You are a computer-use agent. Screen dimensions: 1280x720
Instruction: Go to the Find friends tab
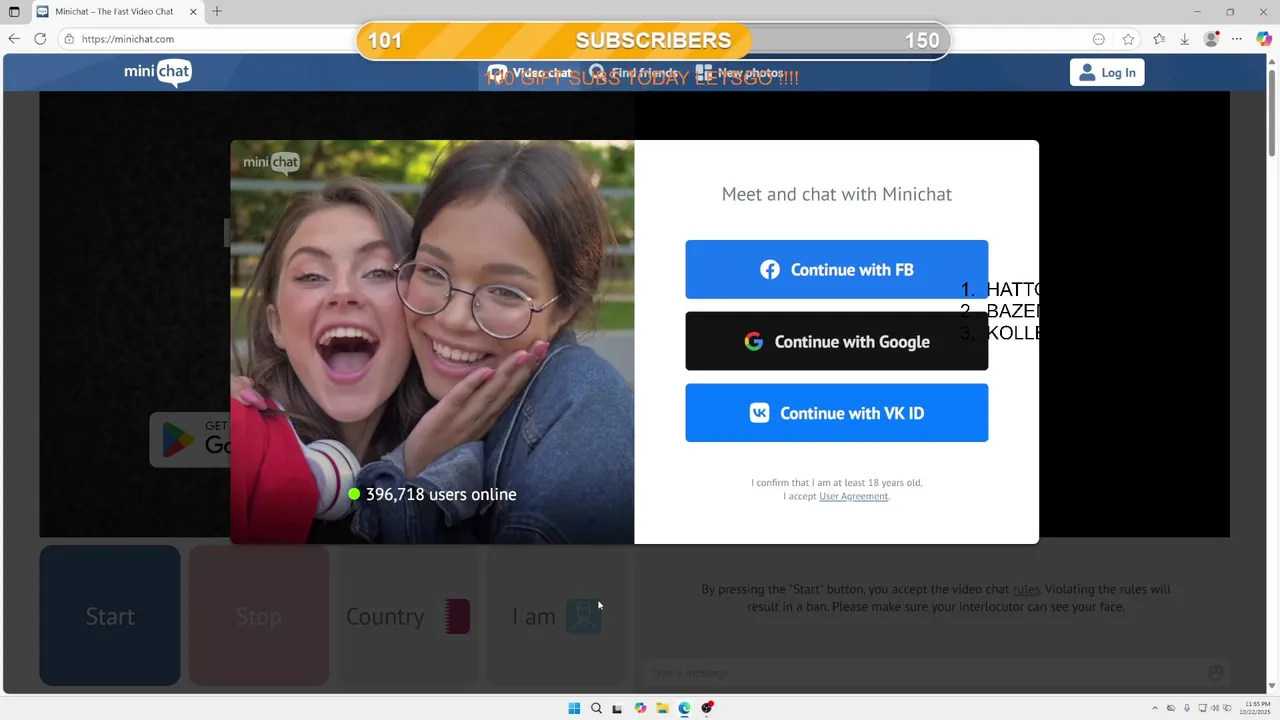634,73
